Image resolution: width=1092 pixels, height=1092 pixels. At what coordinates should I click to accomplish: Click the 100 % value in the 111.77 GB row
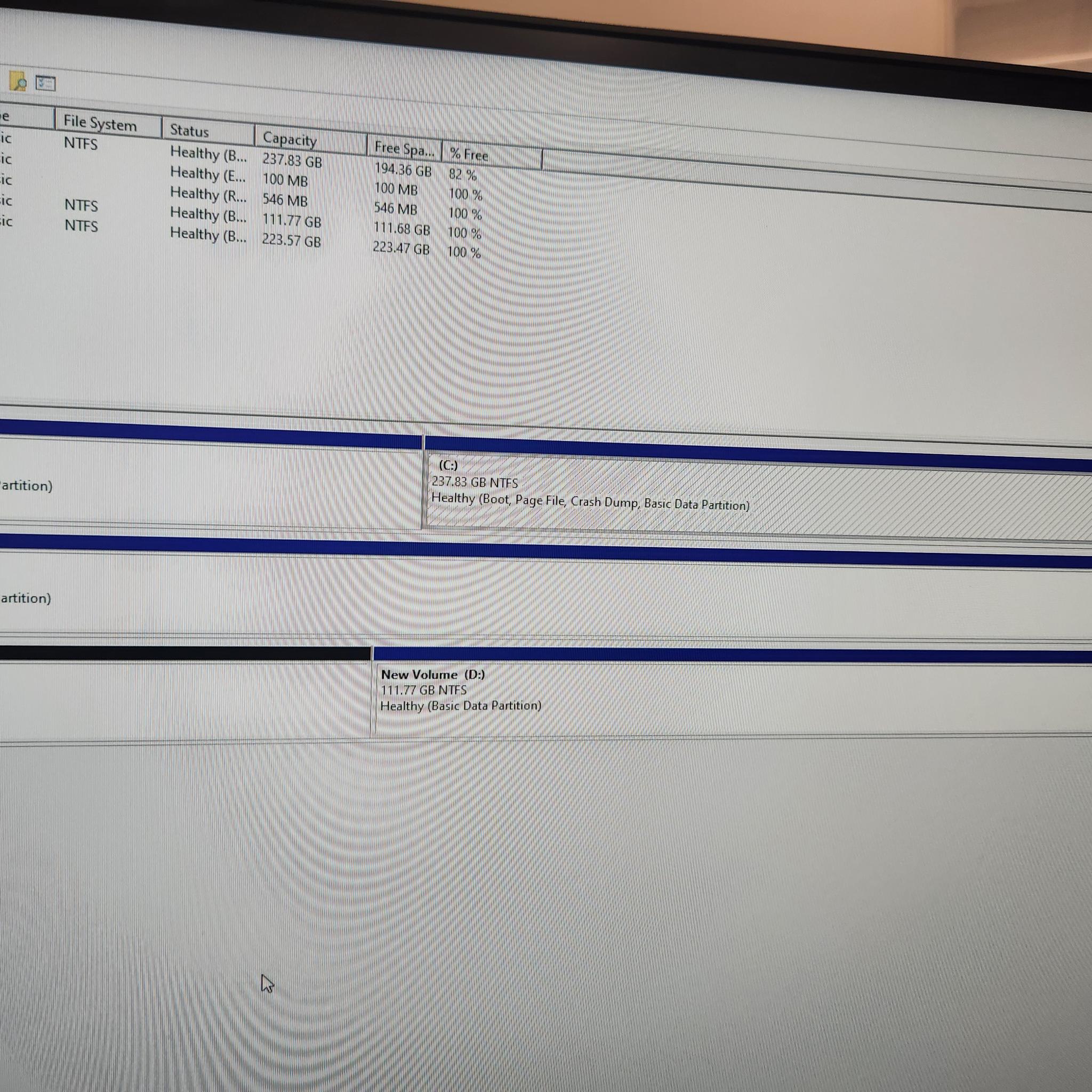click(x=464, y=233)
